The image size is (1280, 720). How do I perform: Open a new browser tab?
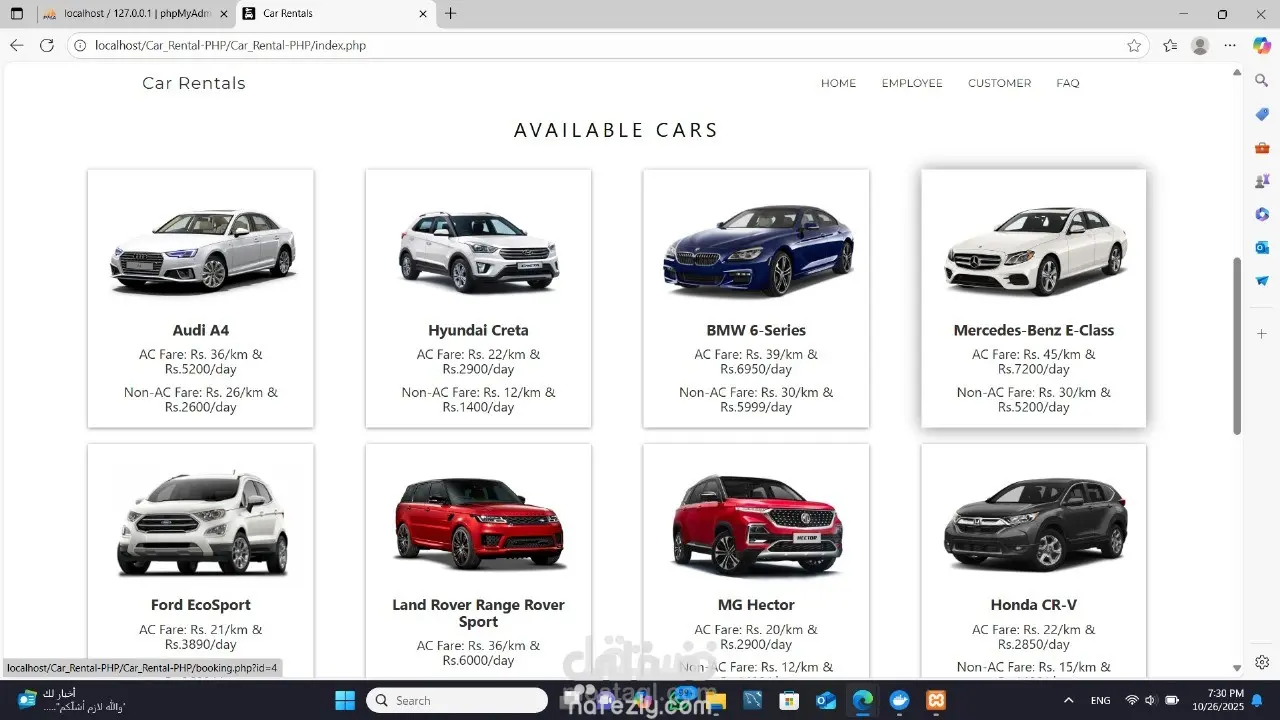(x=451, y=14)
